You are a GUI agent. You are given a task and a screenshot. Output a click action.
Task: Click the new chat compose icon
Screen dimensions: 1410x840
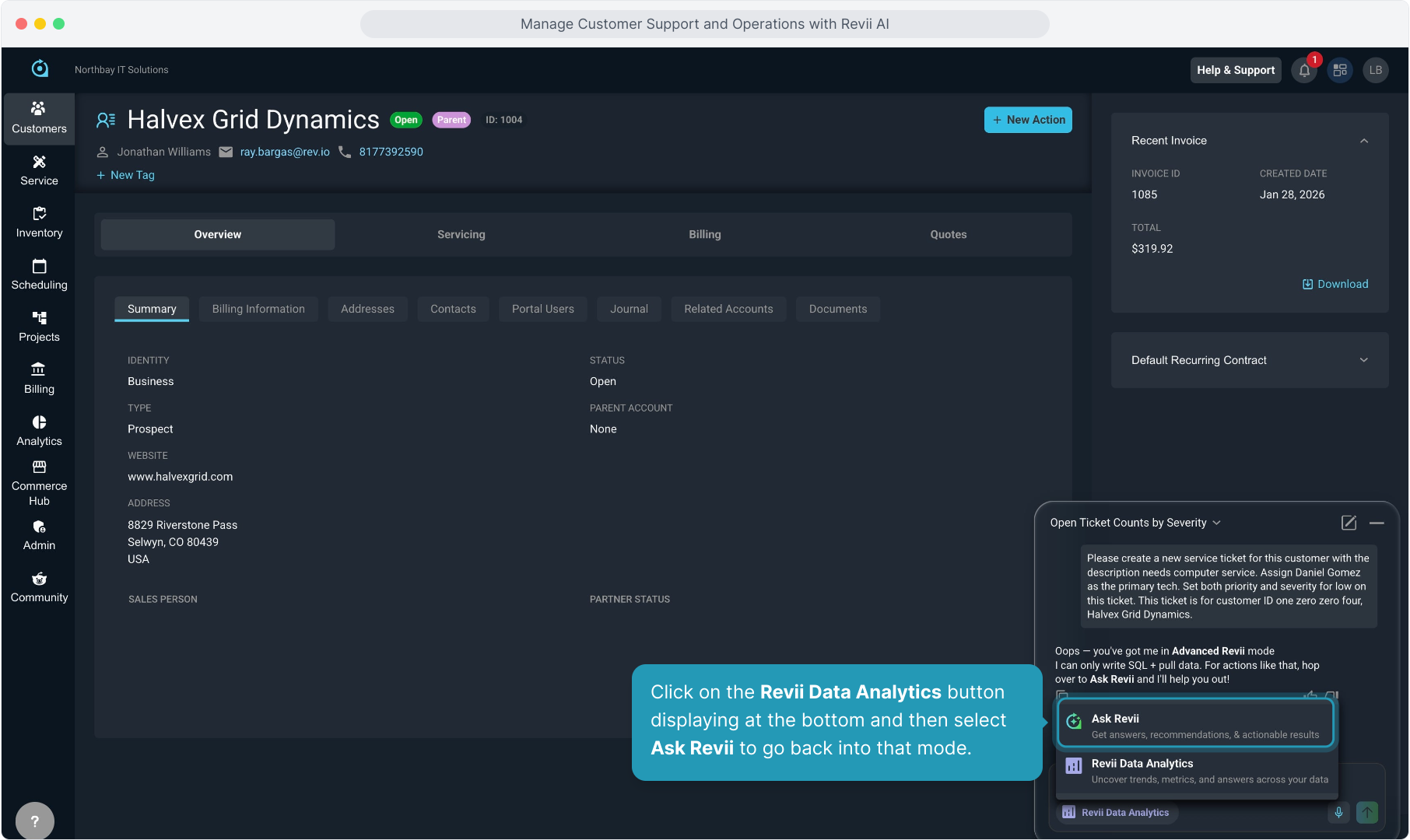1349,523
